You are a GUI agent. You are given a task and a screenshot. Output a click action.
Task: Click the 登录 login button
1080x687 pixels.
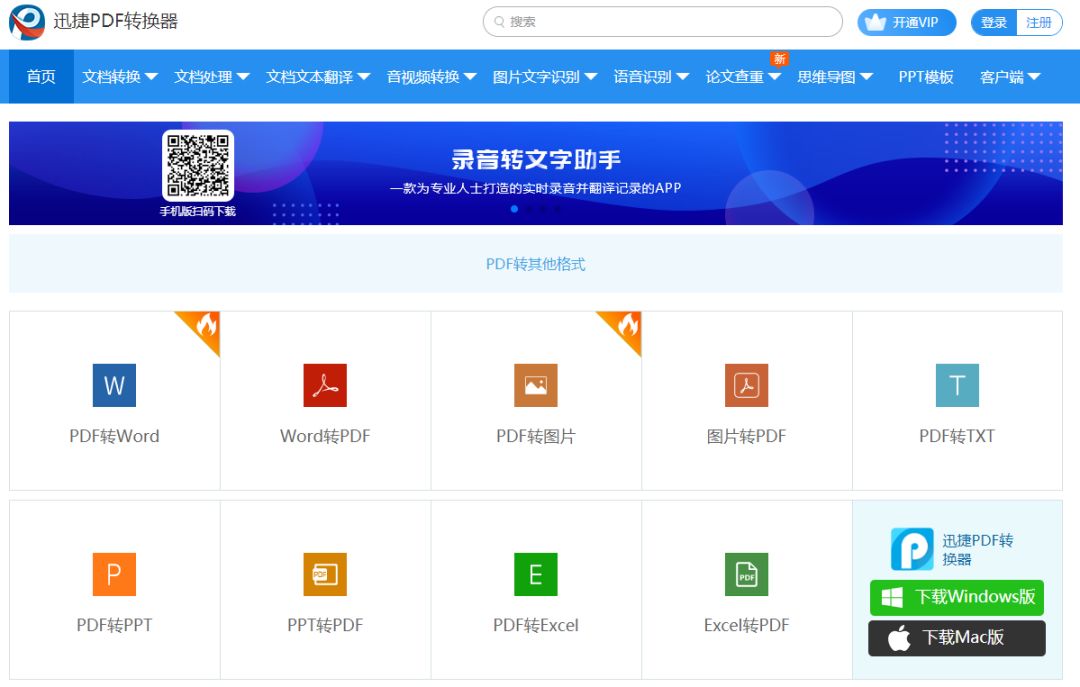pos(994,22)
